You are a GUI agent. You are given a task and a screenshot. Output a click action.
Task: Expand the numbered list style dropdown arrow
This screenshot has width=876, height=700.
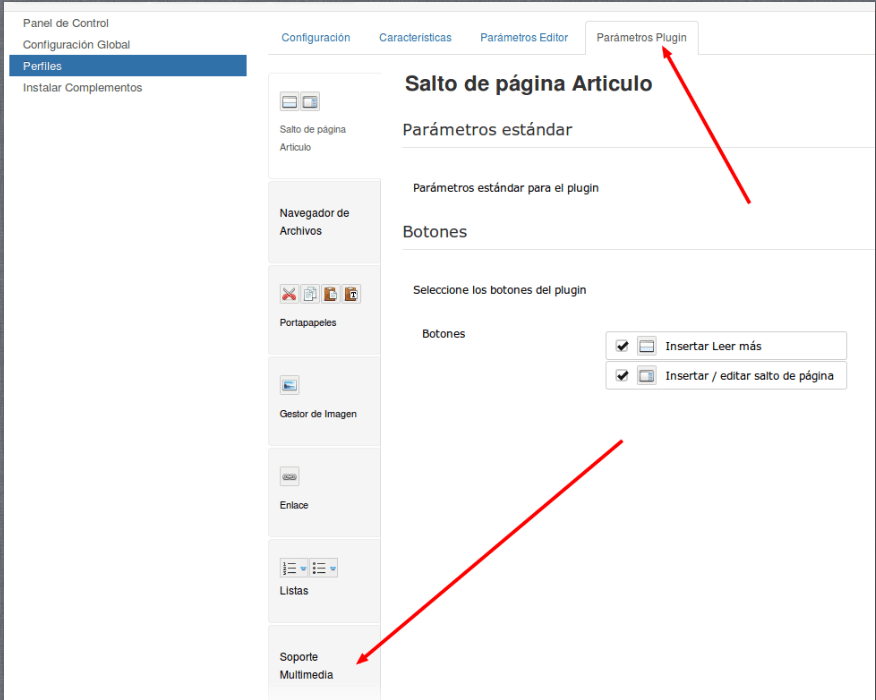(x=303, y=569)
